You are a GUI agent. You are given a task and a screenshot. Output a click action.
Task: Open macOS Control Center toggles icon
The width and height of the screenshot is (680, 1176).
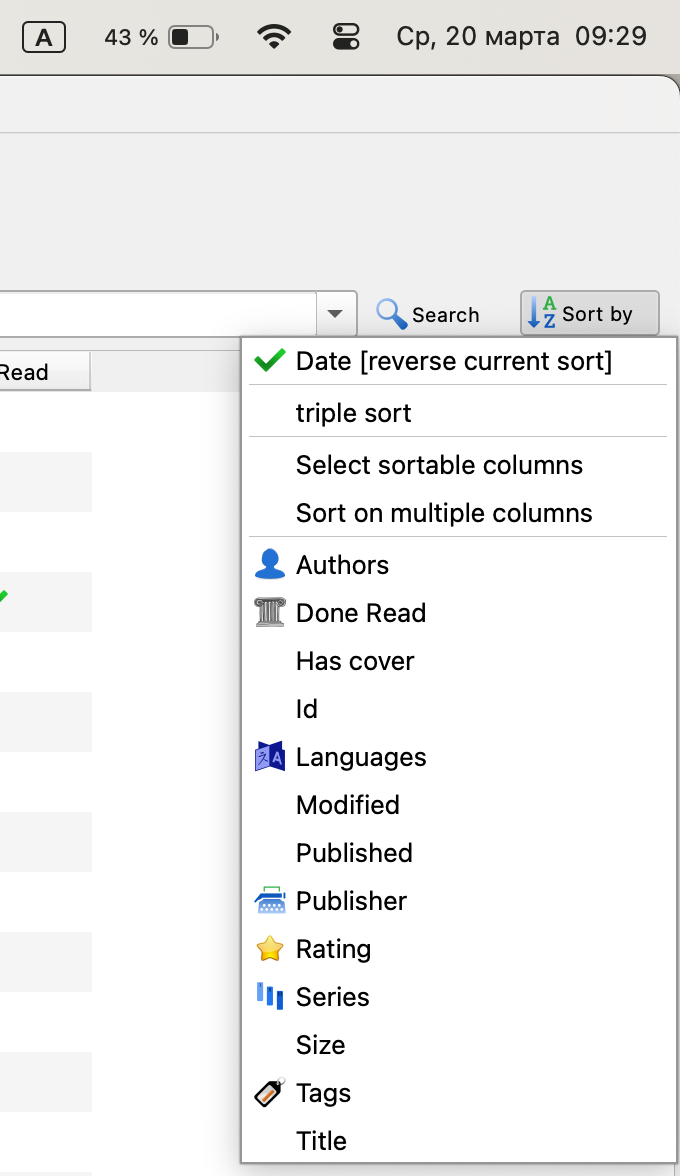point(346,38)
